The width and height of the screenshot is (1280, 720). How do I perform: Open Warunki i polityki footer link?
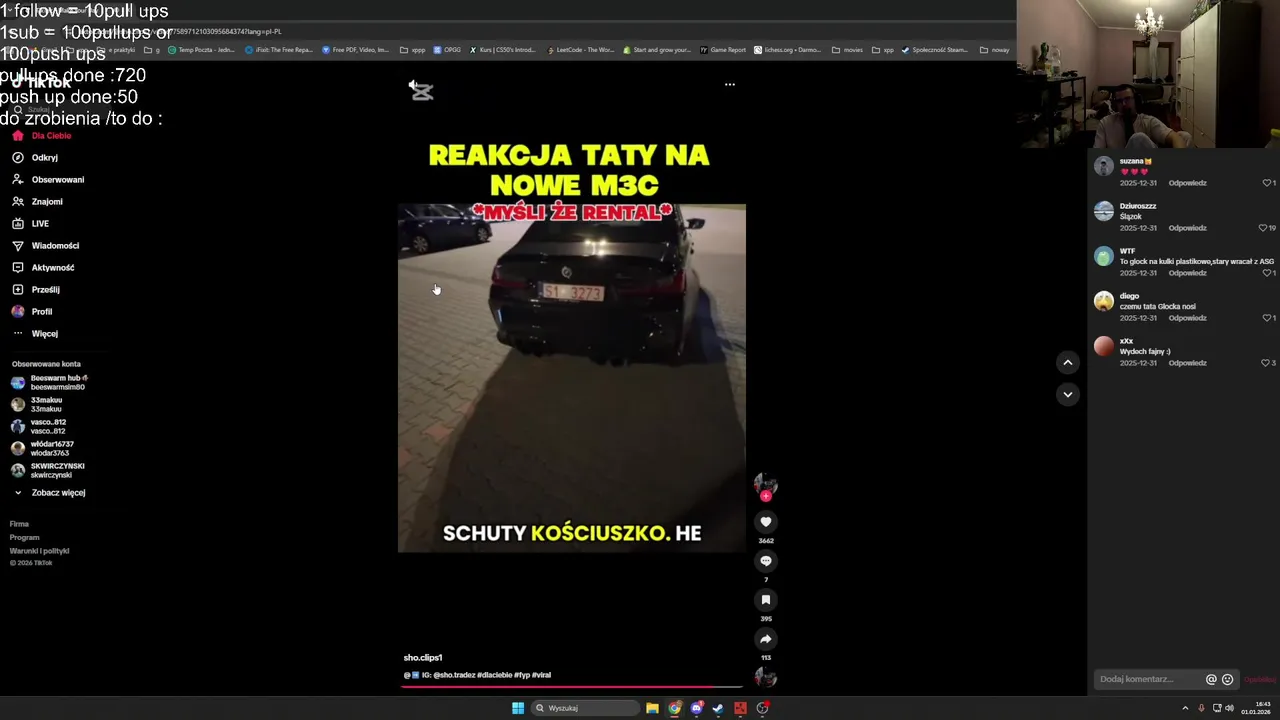click(x=39, y=551)
